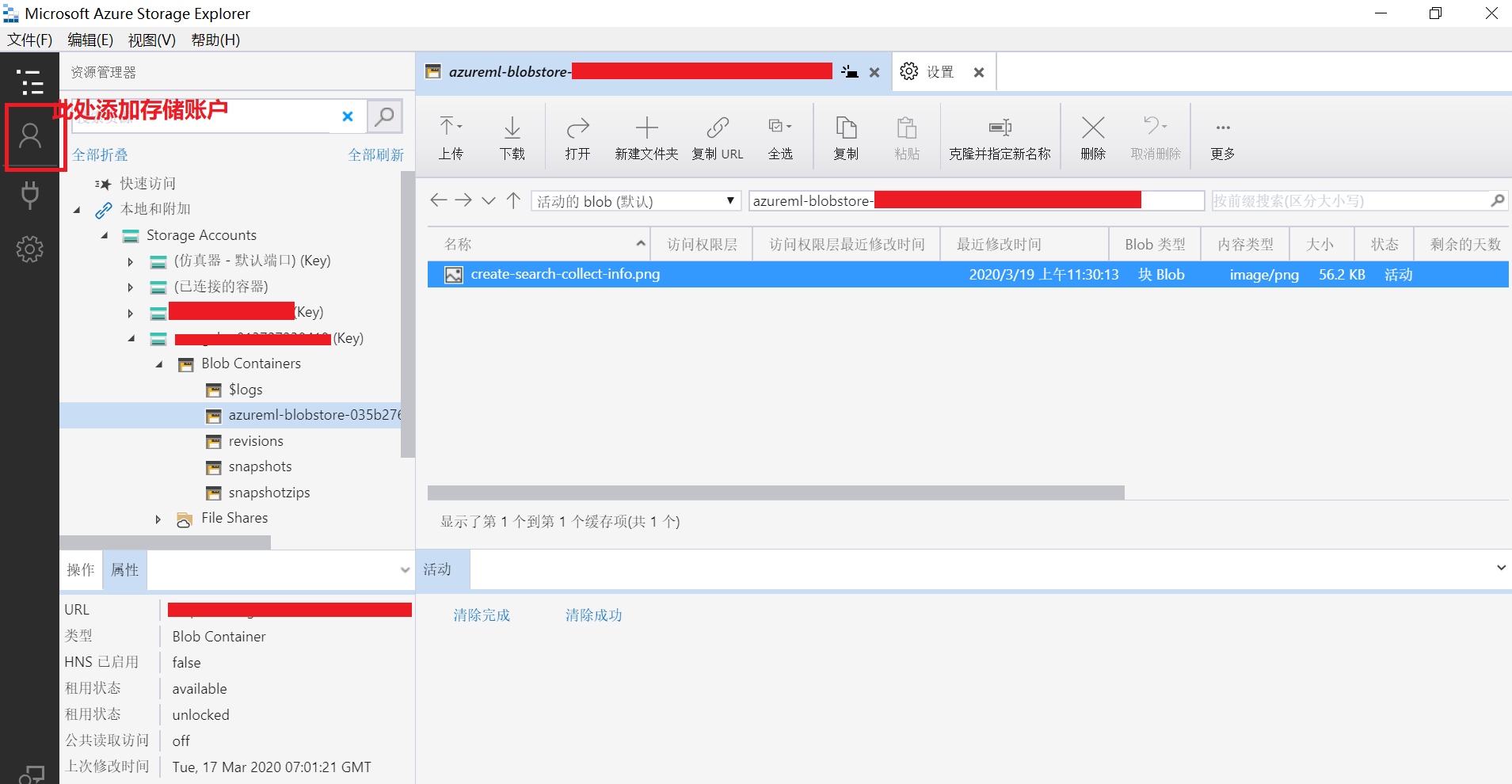Open the active blob (活动的 blob) filter dropdown
Screen dimensions: 1512x784
tap(636, 200)
